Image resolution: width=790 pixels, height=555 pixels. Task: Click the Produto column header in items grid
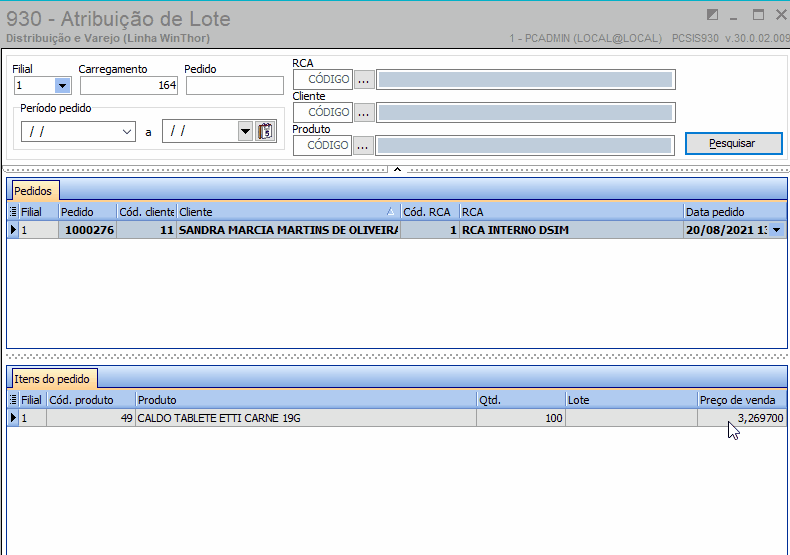306,400
